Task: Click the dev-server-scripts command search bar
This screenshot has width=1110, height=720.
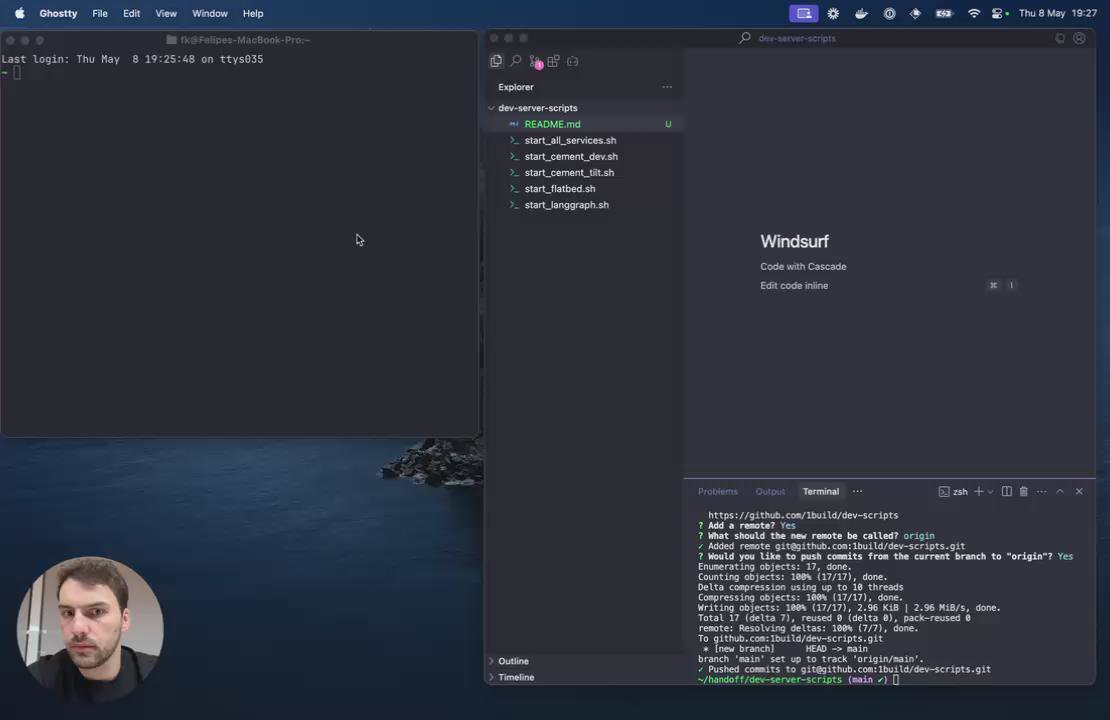Action: pos(787,38)
